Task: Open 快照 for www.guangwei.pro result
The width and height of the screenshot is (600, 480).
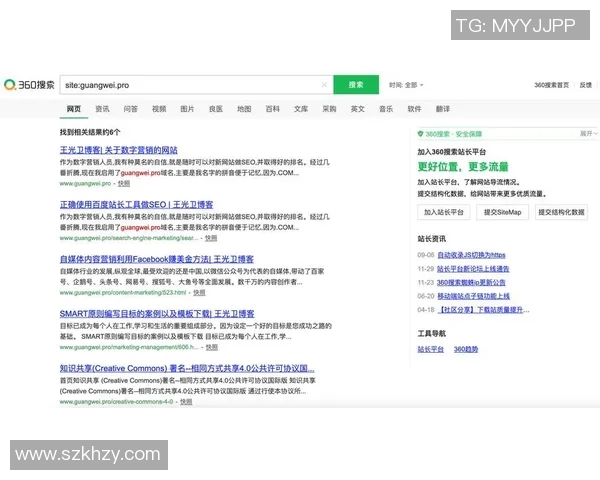Action: point(124,184)
